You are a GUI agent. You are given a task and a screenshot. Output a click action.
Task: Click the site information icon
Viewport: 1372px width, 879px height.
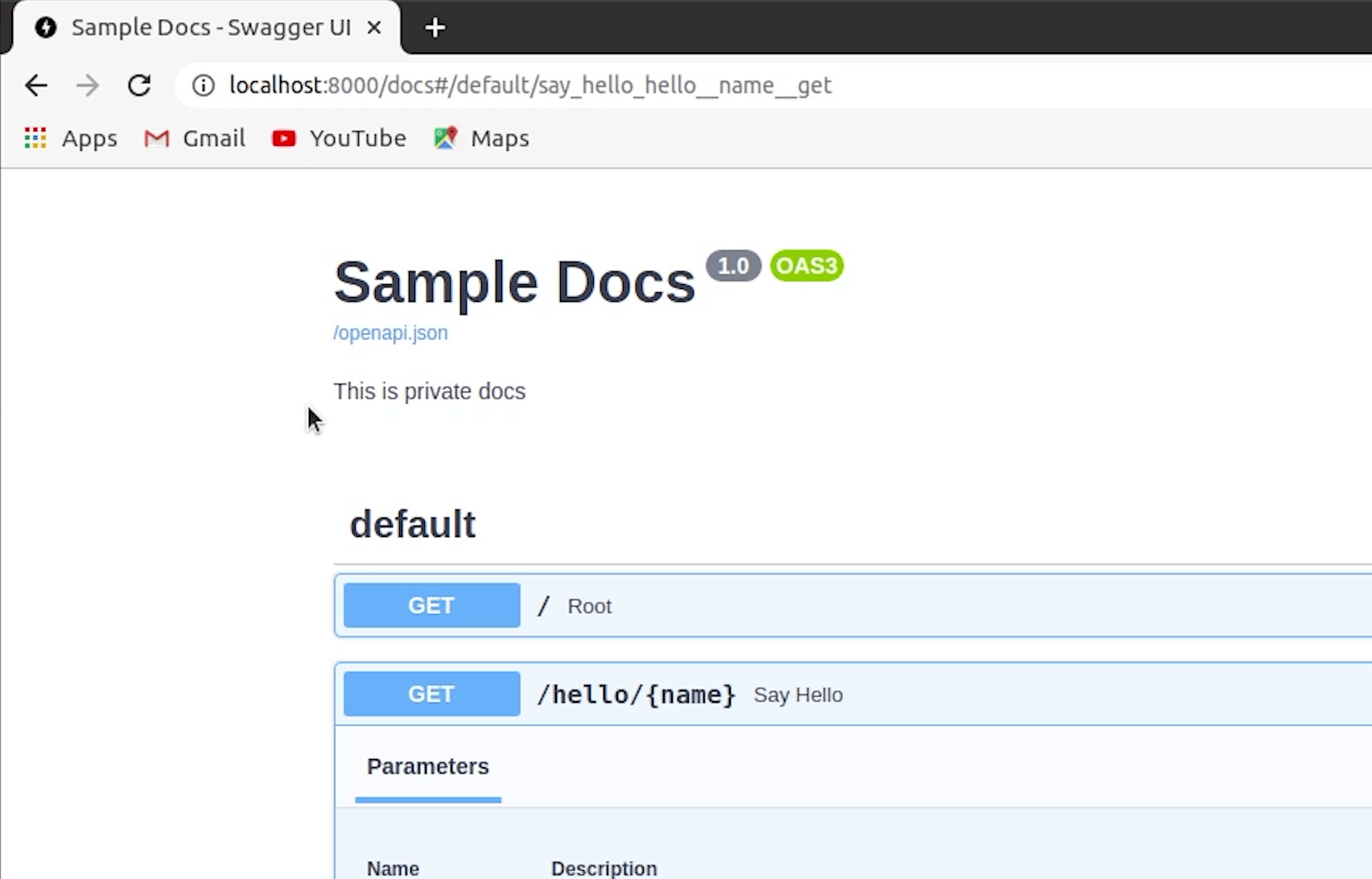pyautogui.click(x=204, y=85)
